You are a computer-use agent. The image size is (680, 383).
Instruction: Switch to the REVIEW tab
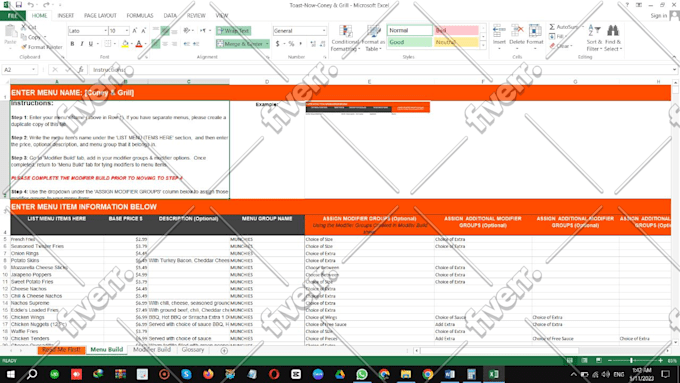[x=196, y=16]
